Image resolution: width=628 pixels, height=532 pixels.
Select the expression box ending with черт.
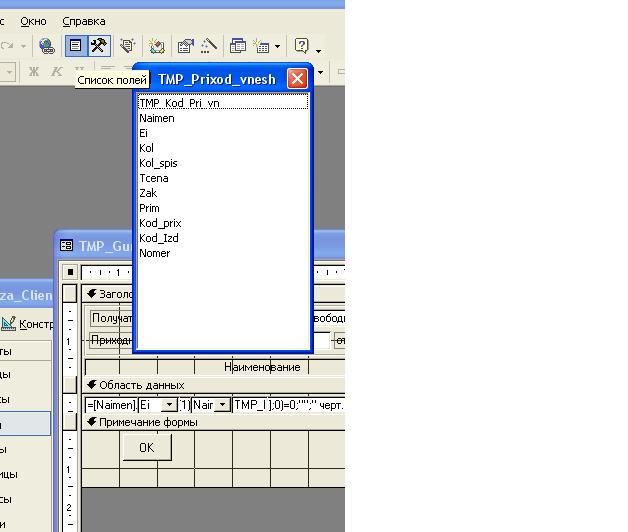click(306, 405)
